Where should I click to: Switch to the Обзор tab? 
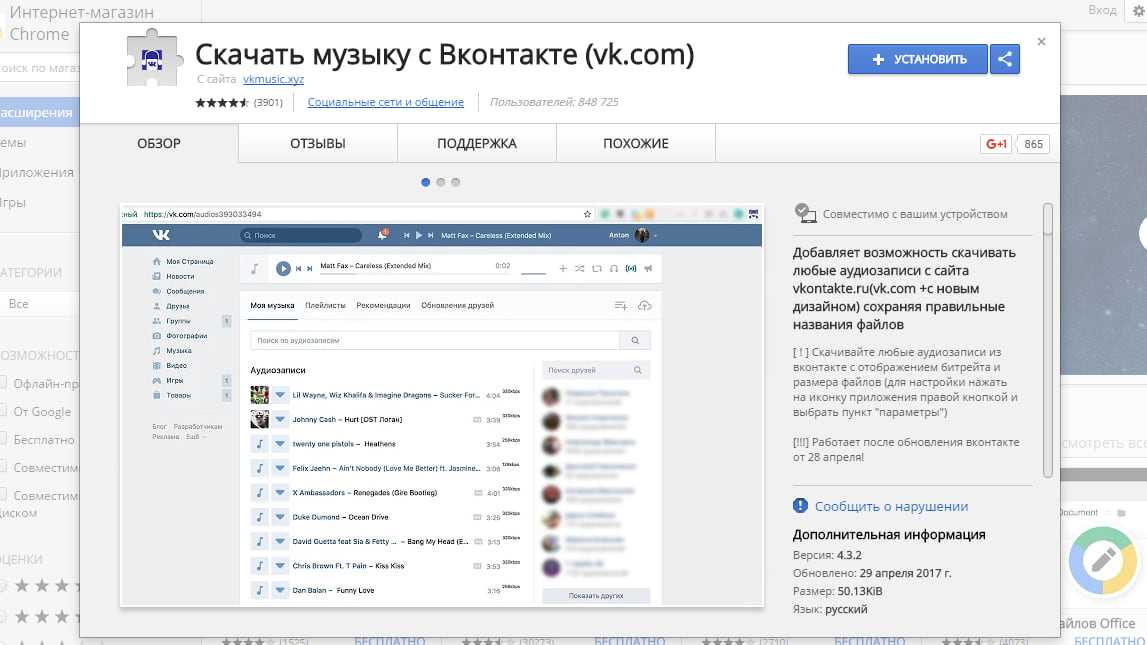(x=159, y=143)
